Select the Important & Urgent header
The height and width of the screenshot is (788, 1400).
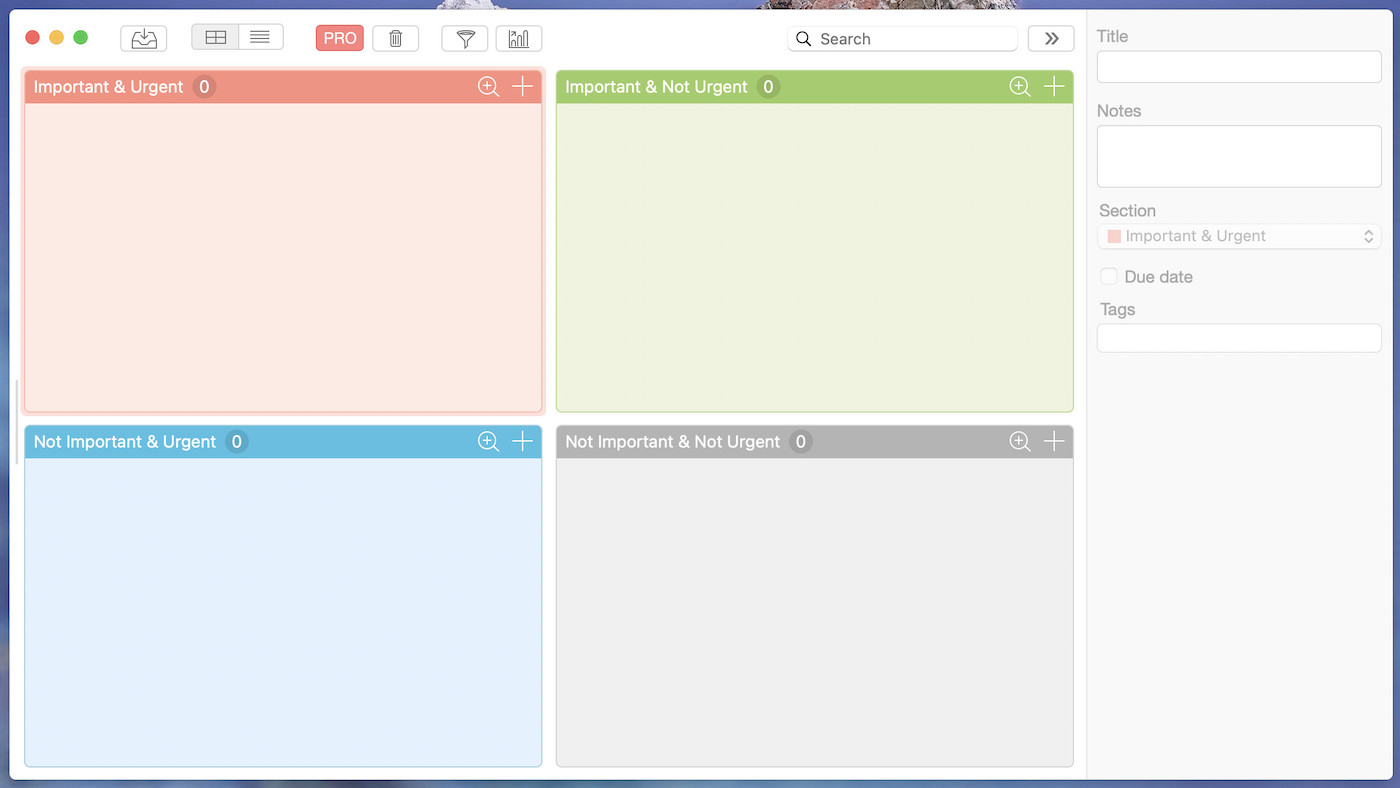(108, 86)
